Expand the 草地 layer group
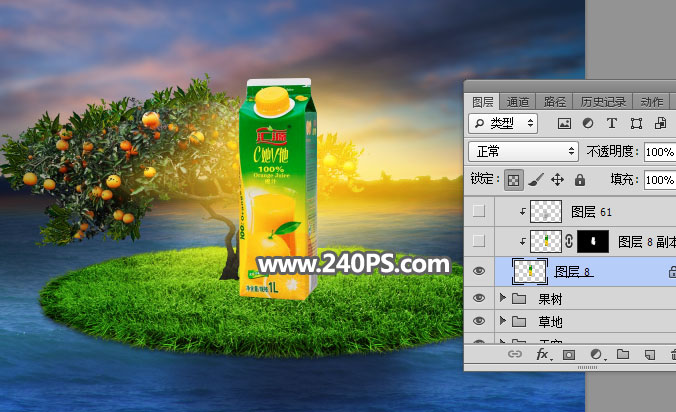This screenshot has height=412, width=676. 503,322
